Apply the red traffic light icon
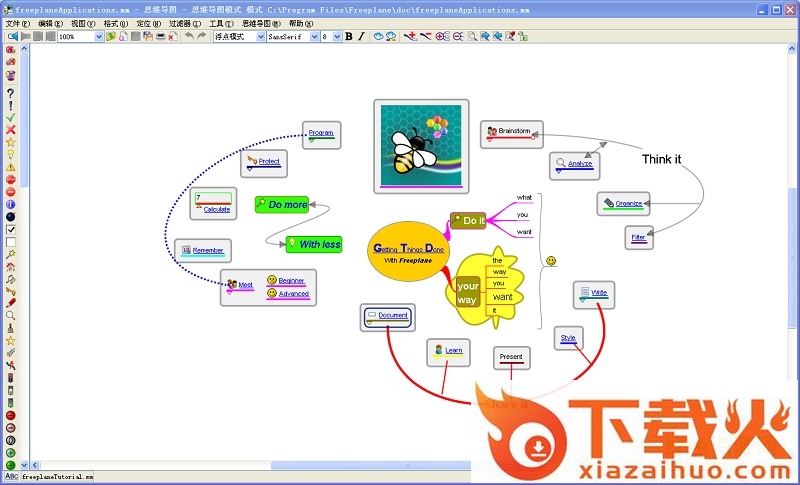The image size is (800, 485). pos(10,378)
